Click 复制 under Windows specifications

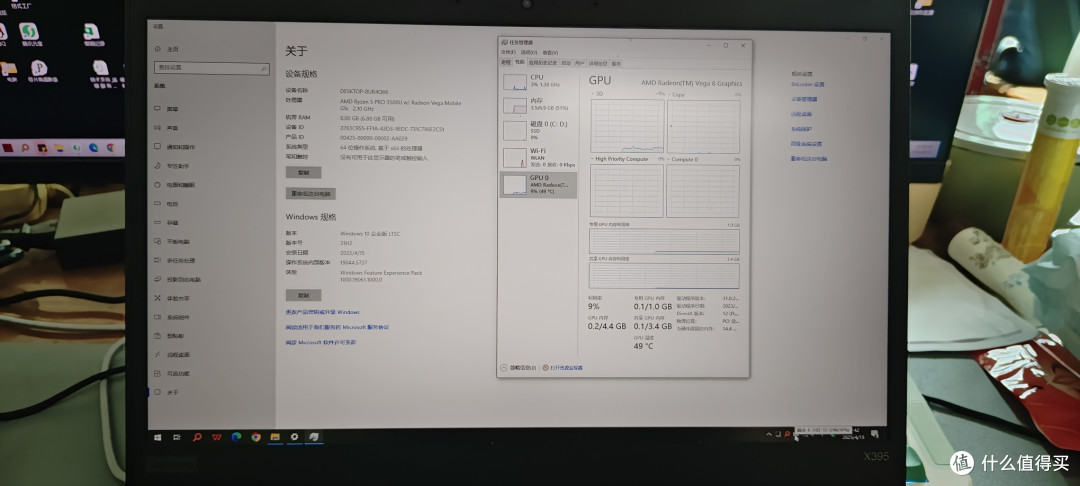pyautogui.click(x=304, y=295)
